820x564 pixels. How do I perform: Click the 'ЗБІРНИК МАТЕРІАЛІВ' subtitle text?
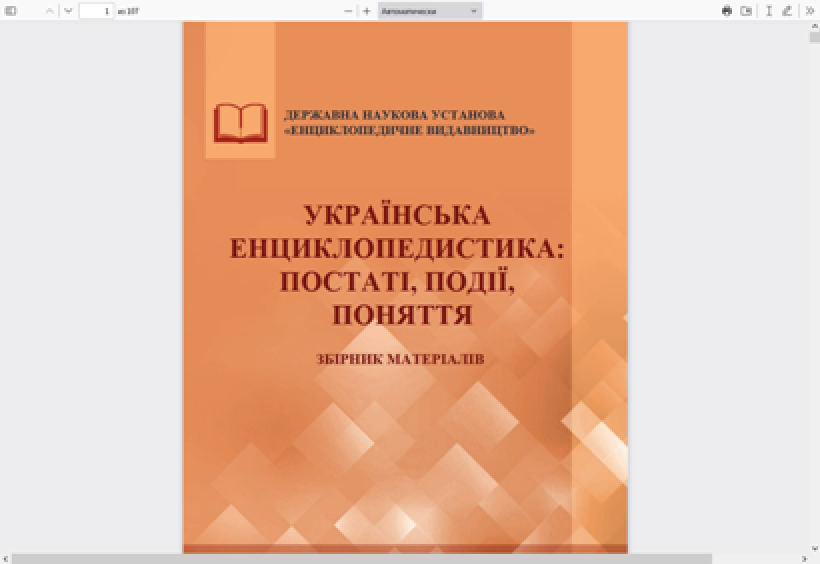coord(399,359)
